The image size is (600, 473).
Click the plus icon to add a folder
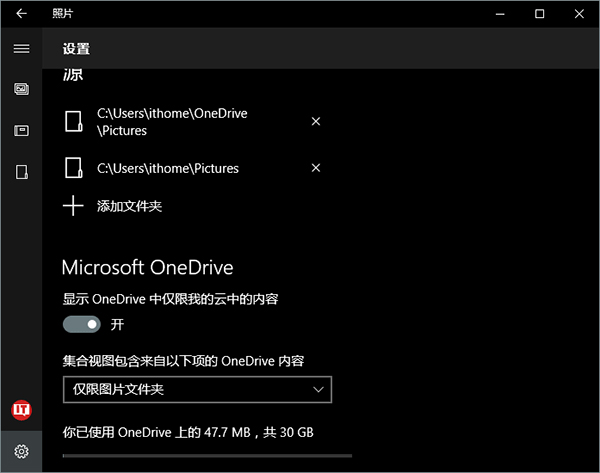pos(73,206)
